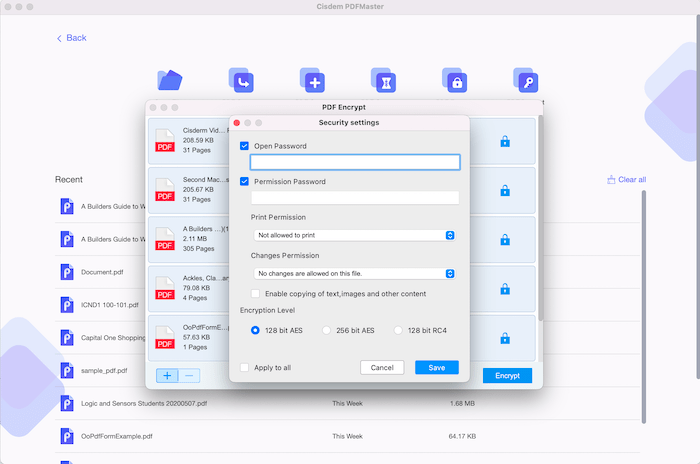Add a file with the plus button
The height and width of the screenshot is (464, 700).
point(167,376)
